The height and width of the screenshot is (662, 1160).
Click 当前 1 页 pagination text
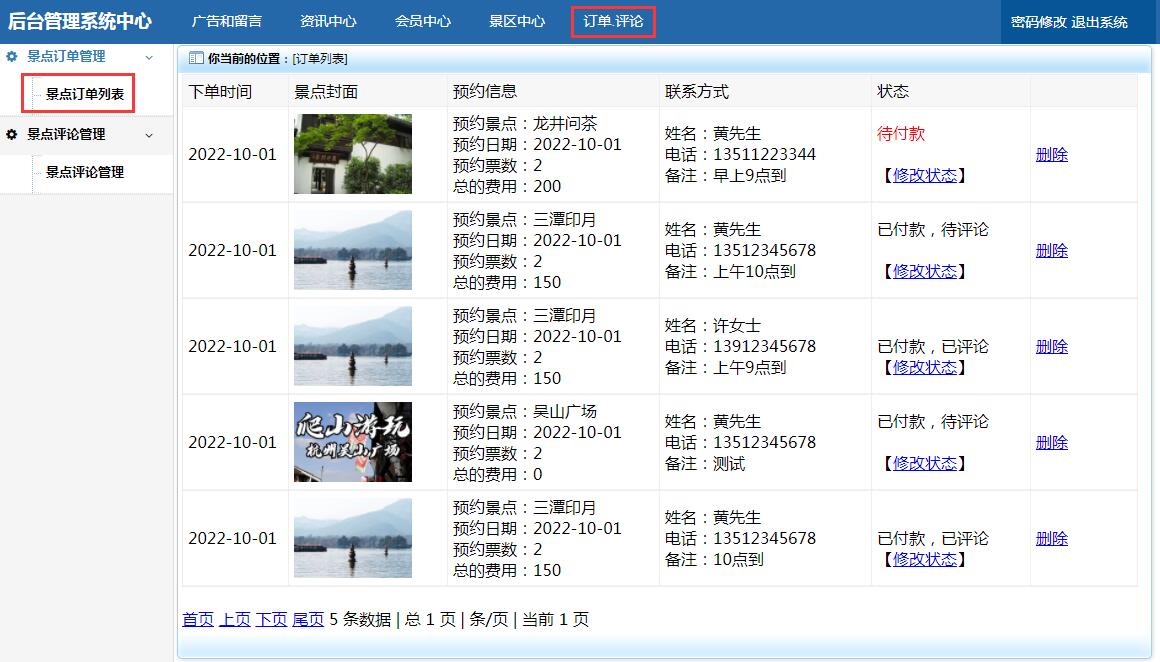pyautogui.click(x=556, y=620)
